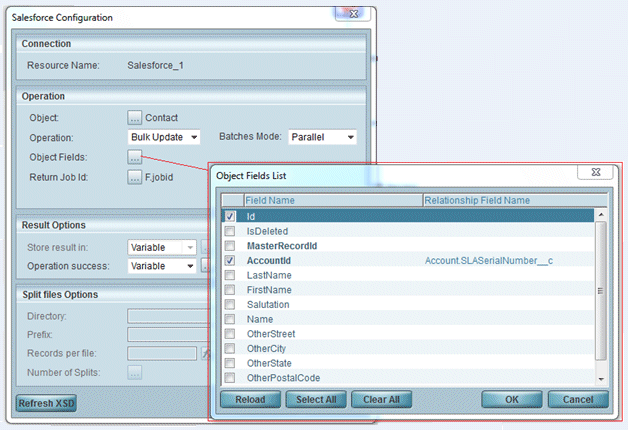Check the OtherStreet field checkbox
628x430 pixels.
(x=230, y=334)
